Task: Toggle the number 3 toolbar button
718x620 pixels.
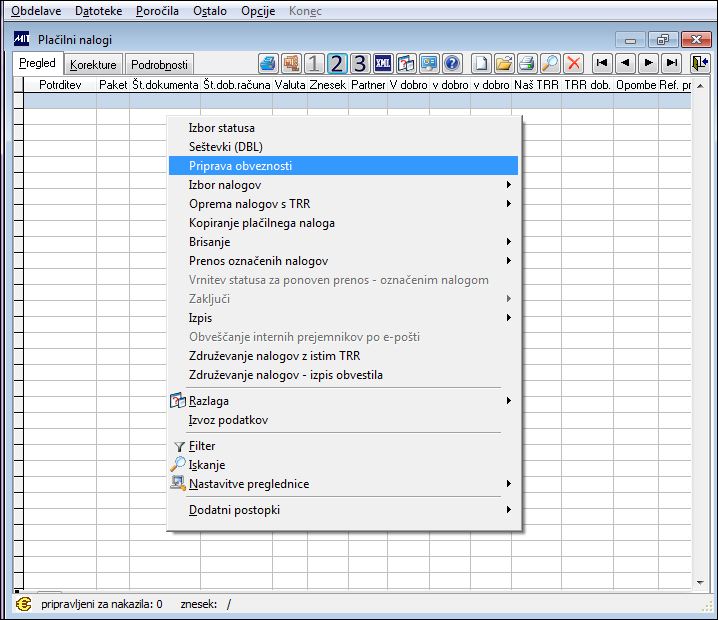Action: pos(360,63)
